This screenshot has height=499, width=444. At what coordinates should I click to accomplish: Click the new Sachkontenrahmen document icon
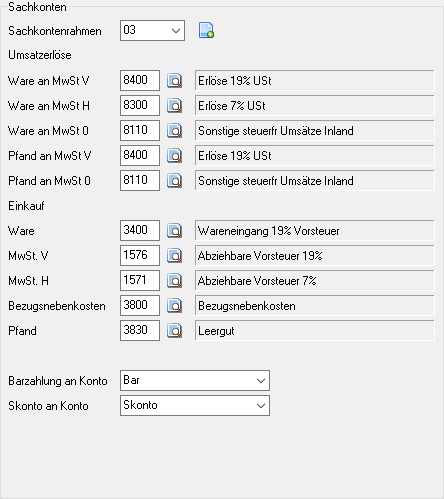[206, 30]
